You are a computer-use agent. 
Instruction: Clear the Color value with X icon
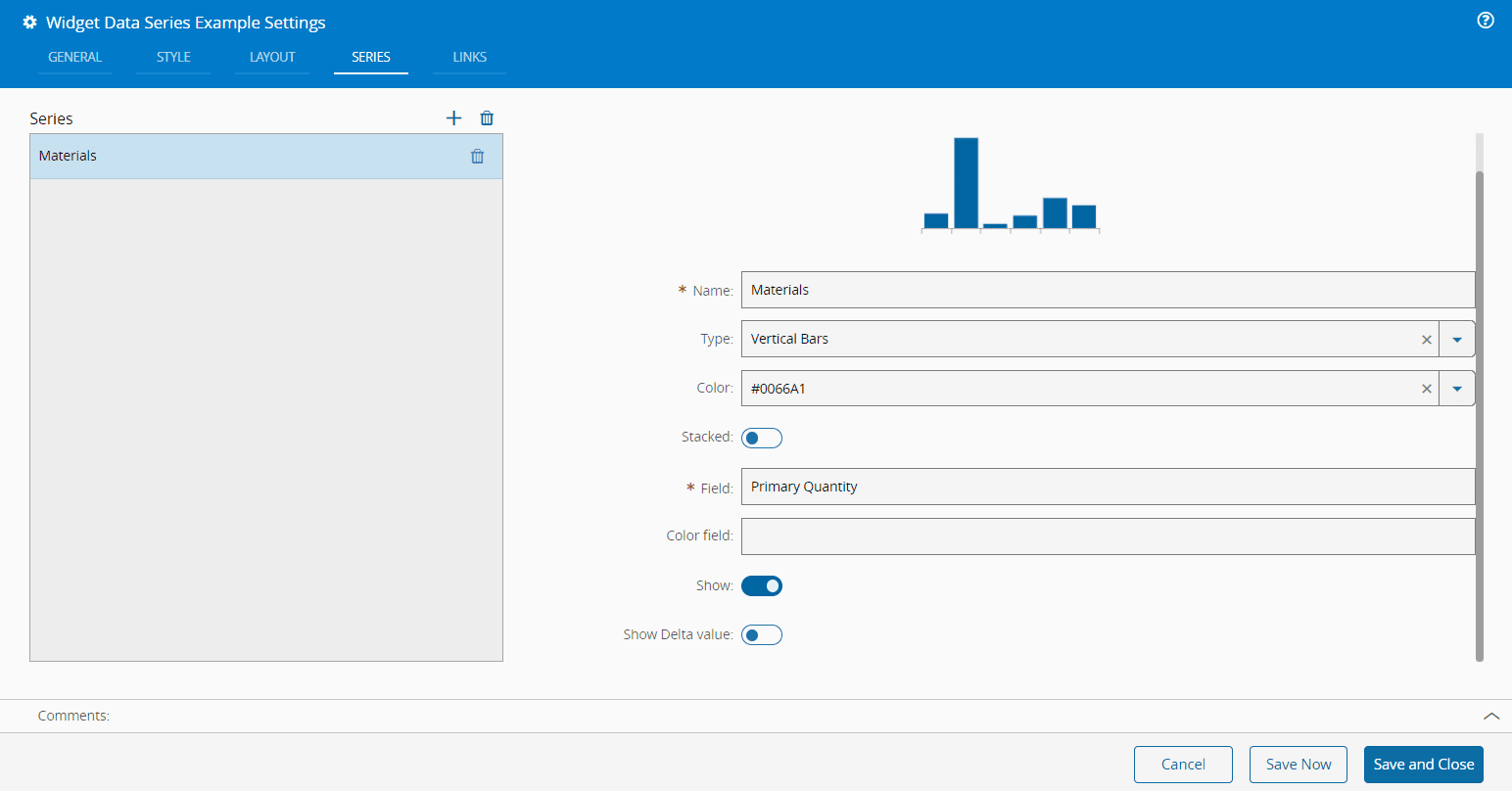pyautogui.click(x=1426, y=389)
